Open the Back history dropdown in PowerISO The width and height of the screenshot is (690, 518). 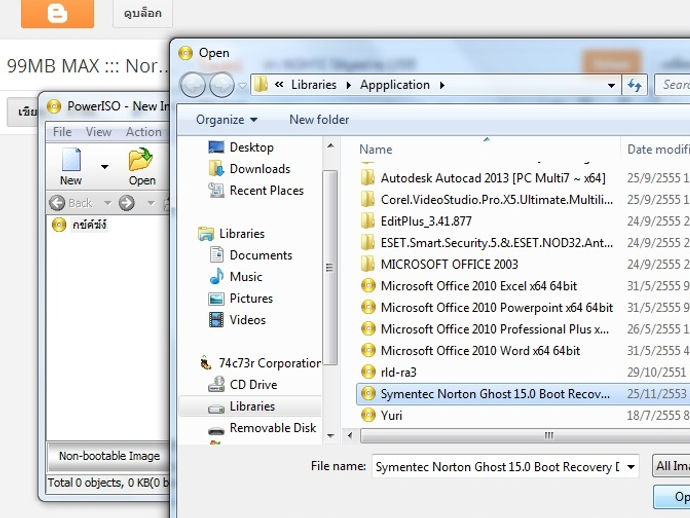107,203
